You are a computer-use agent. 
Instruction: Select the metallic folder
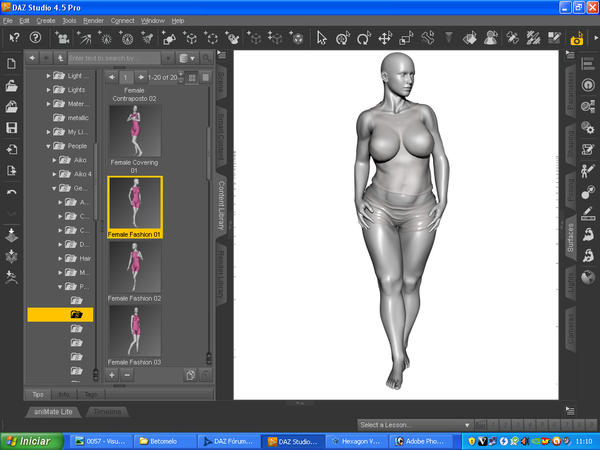(71, 118)
